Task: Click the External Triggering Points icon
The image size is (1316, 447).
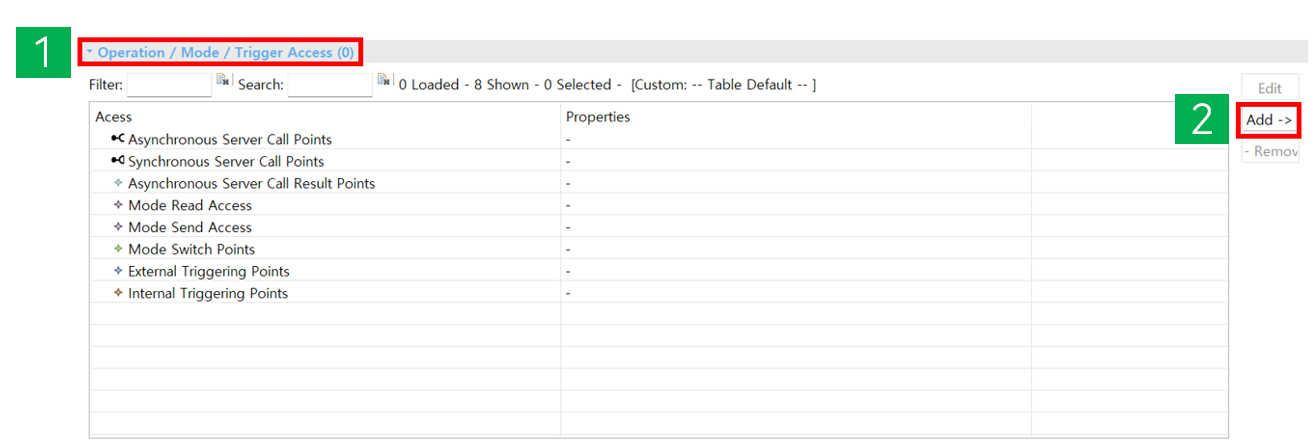Action: (119, 271)
